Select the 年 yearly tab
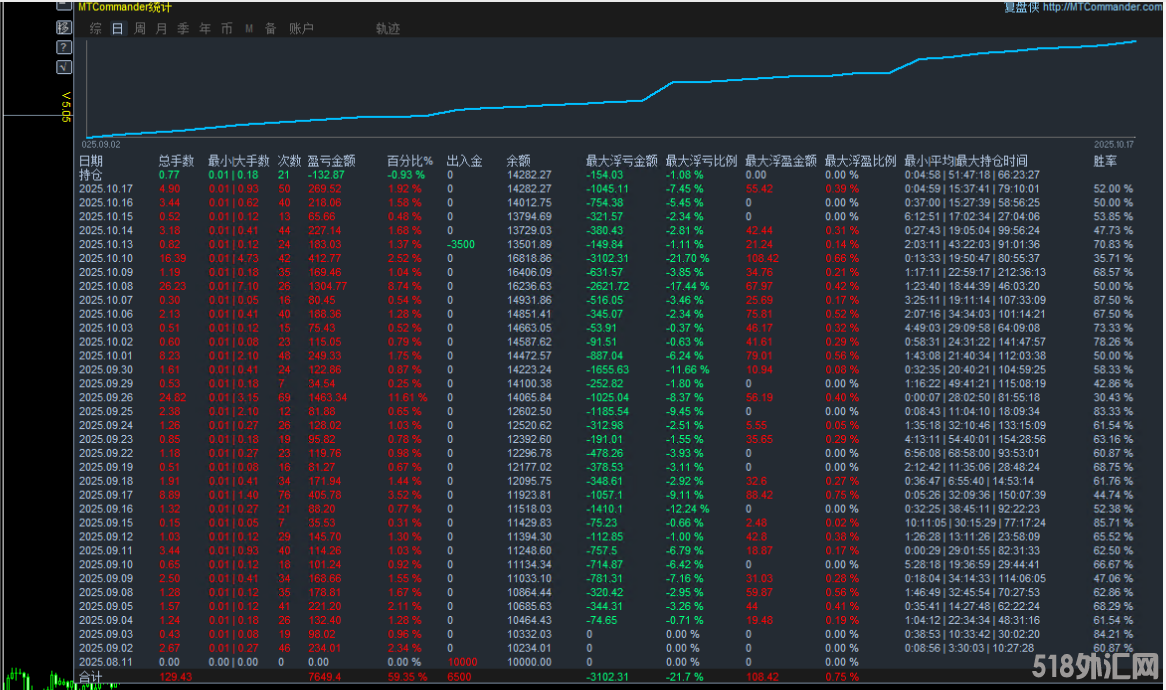Screen dimensions: 1166x690 click(x=206, y=29)
